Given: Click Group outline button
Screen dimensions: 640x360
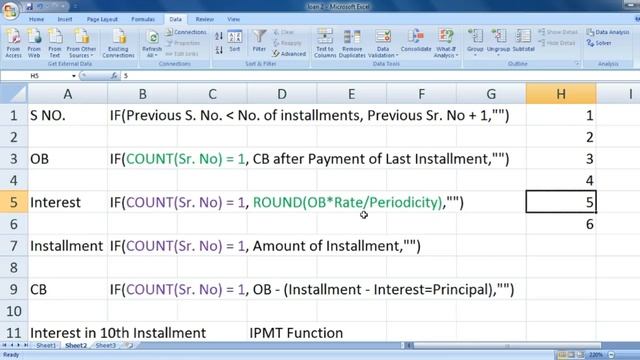Looking at the screenshot, I should point(475,42).
